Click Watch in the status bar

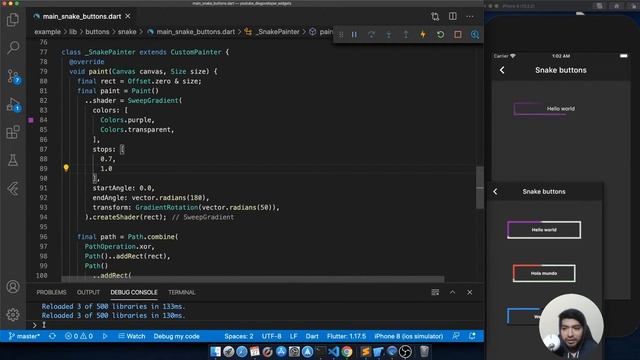coord(131,336)
